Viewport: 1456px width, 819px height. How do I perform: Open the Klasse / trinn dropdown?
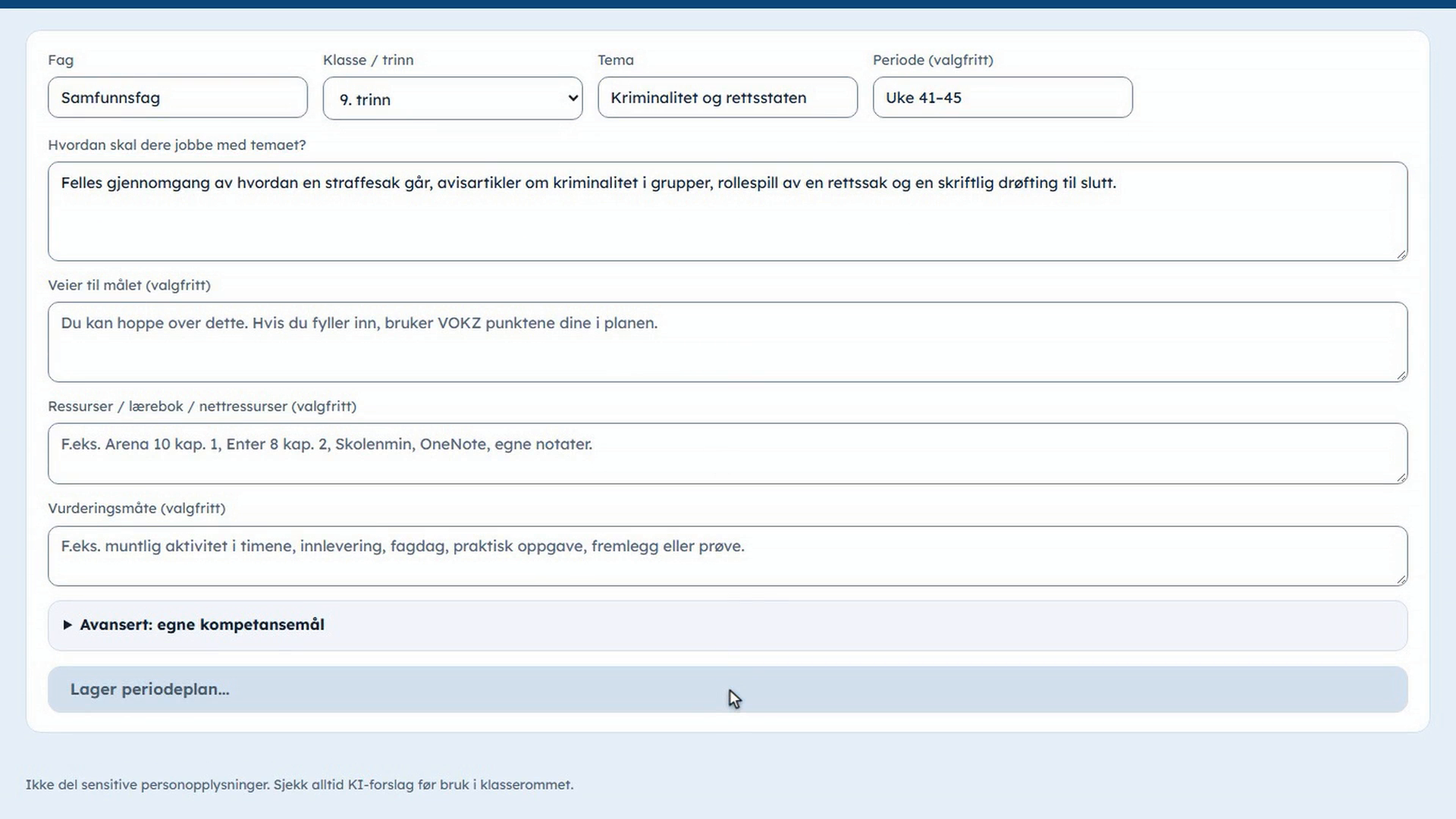pos(453,99)
